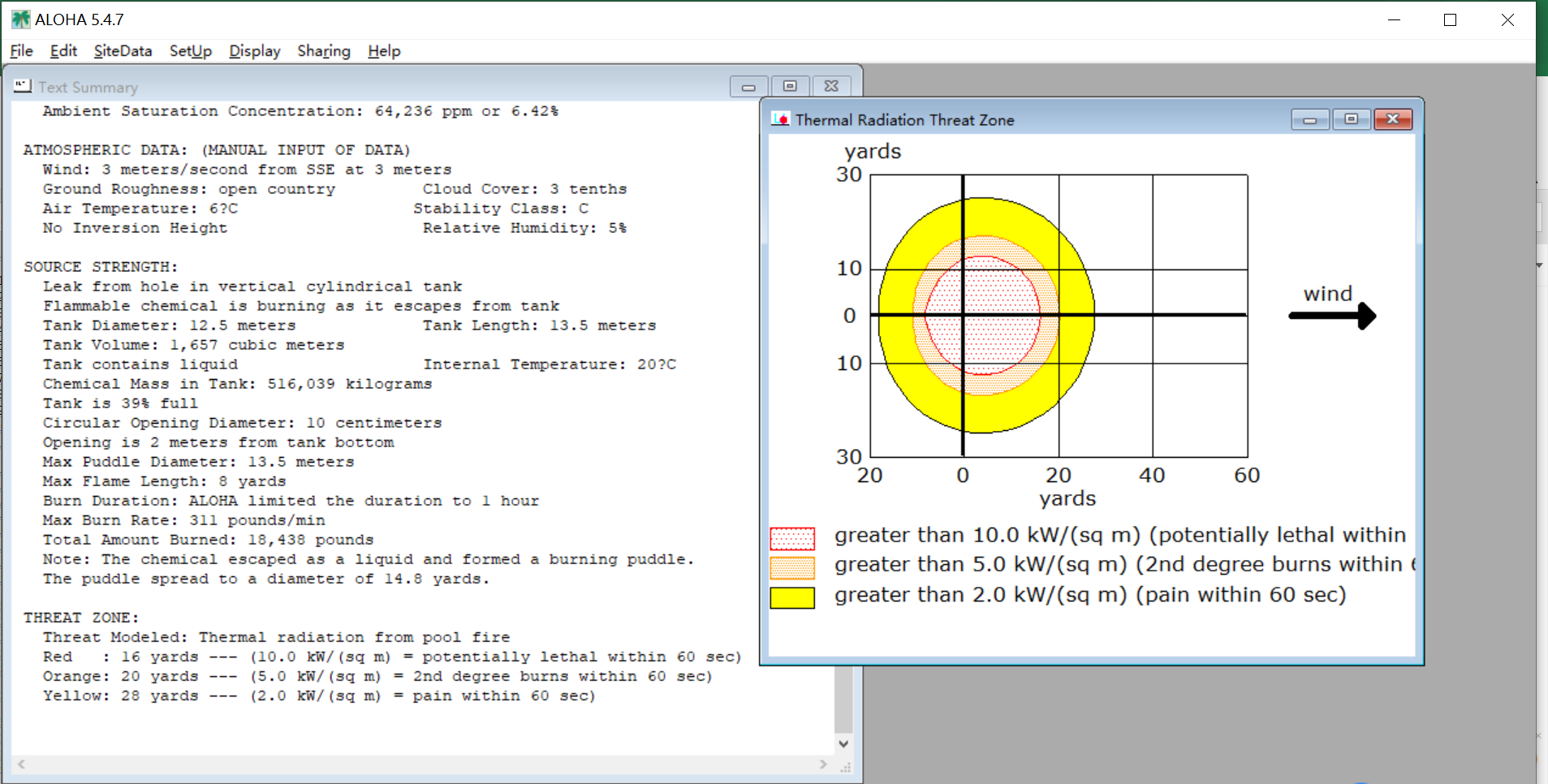
Task: Minimize the Text Summary window
Action: click(x=748, y=86)
